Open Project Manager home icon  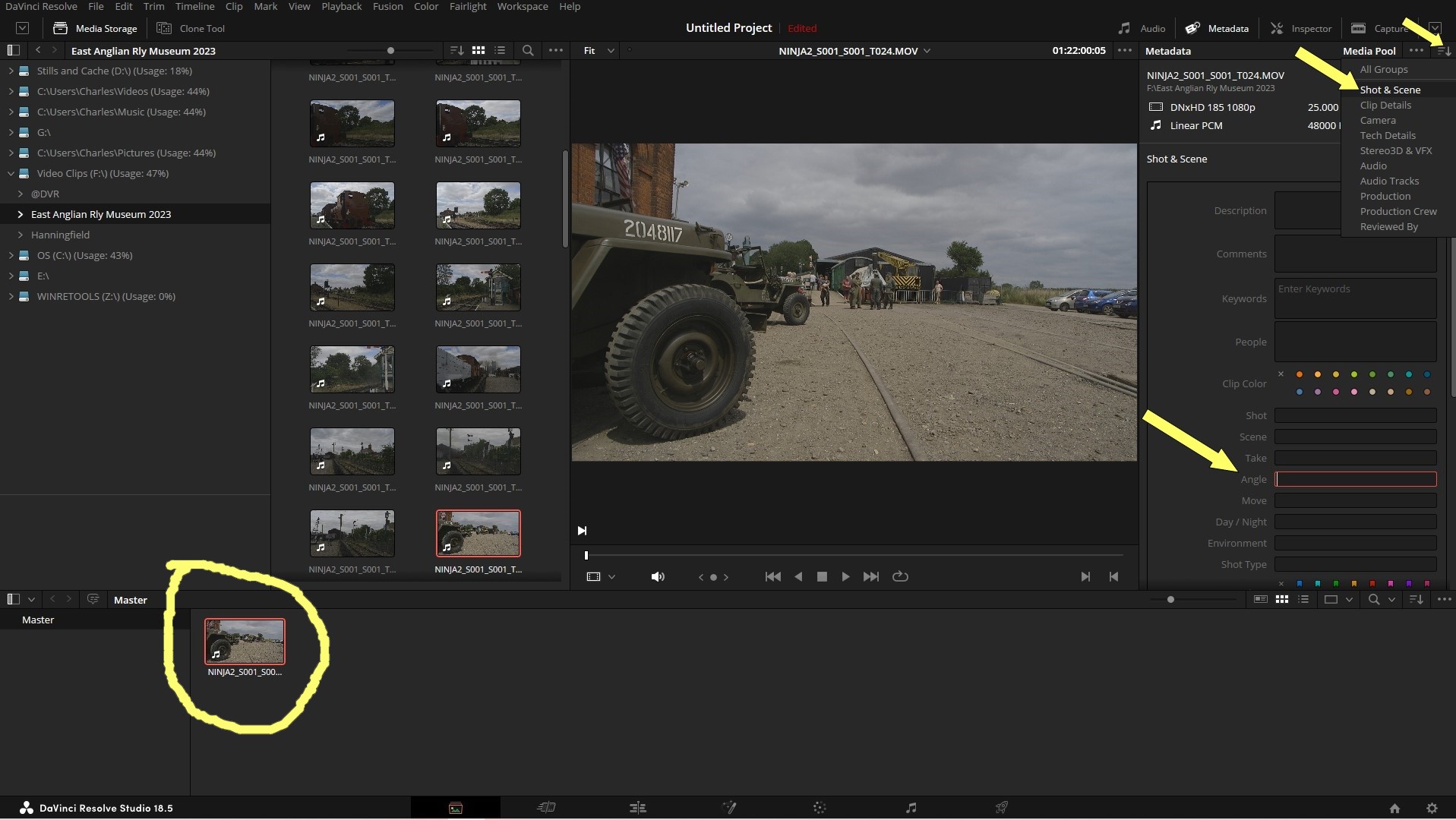tap(1394, 809)
